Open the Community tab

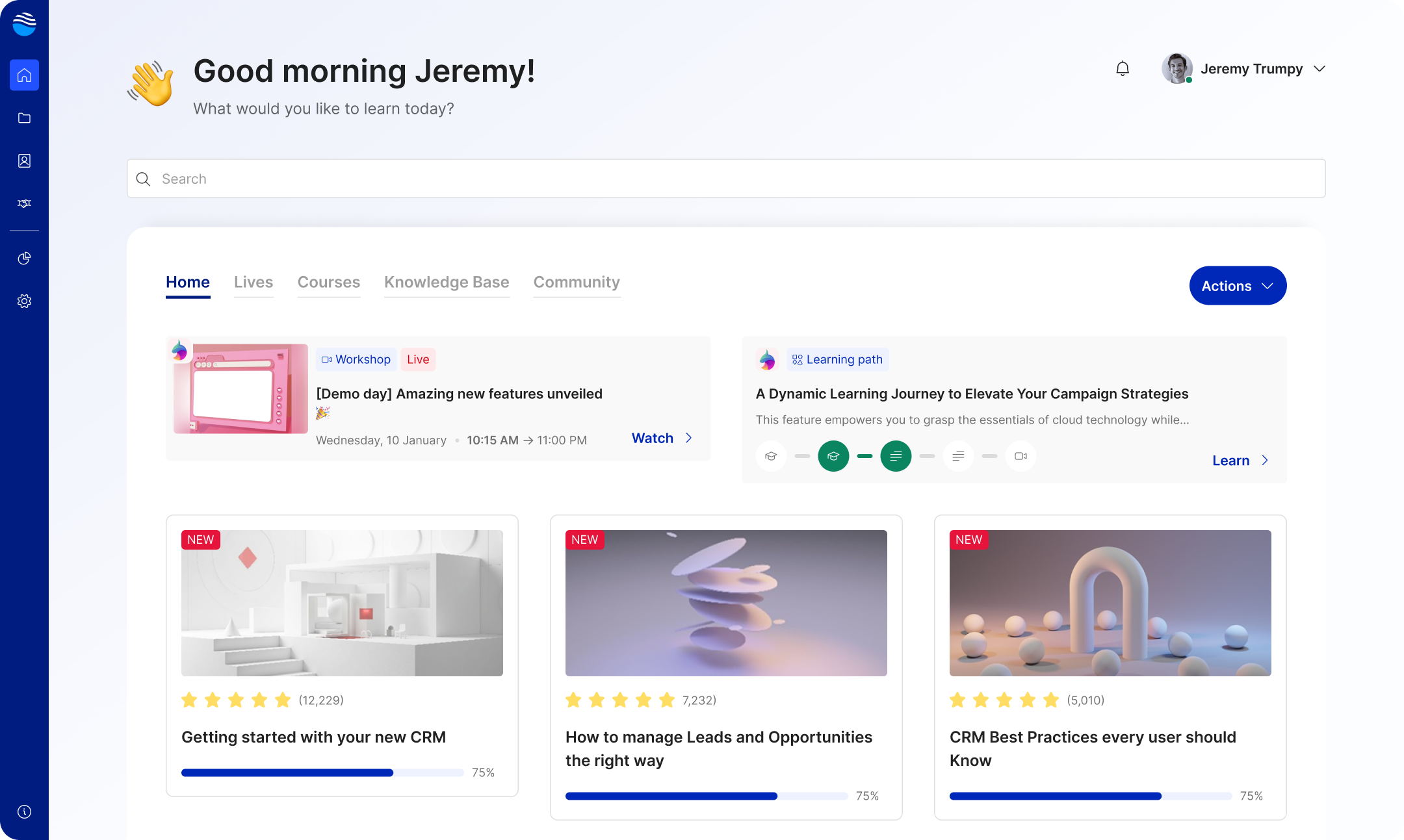pos(577,282)
